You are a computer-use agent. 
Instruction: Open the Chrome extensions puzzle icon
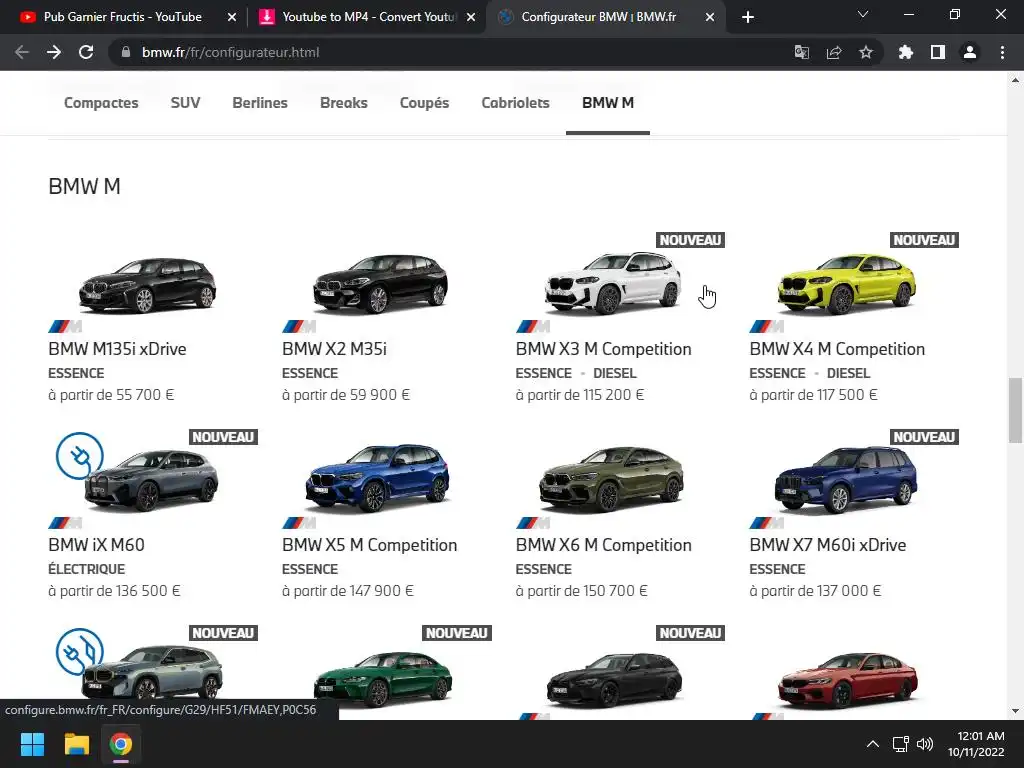[x=905, y=52]
